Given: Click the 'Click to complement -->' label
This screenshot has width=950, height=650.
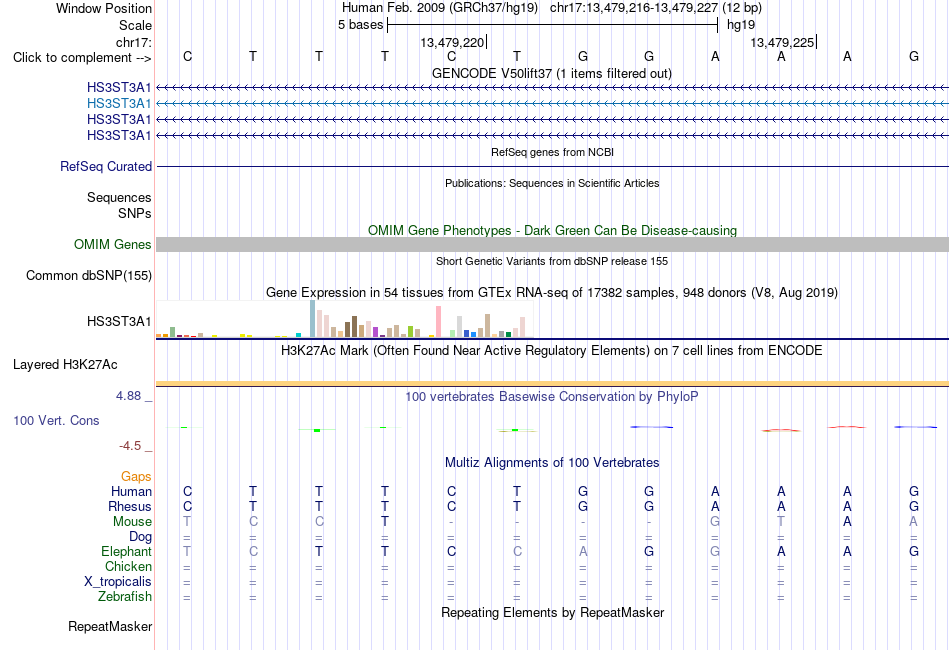Looking at the screenshot, I should tap(82, 58).
